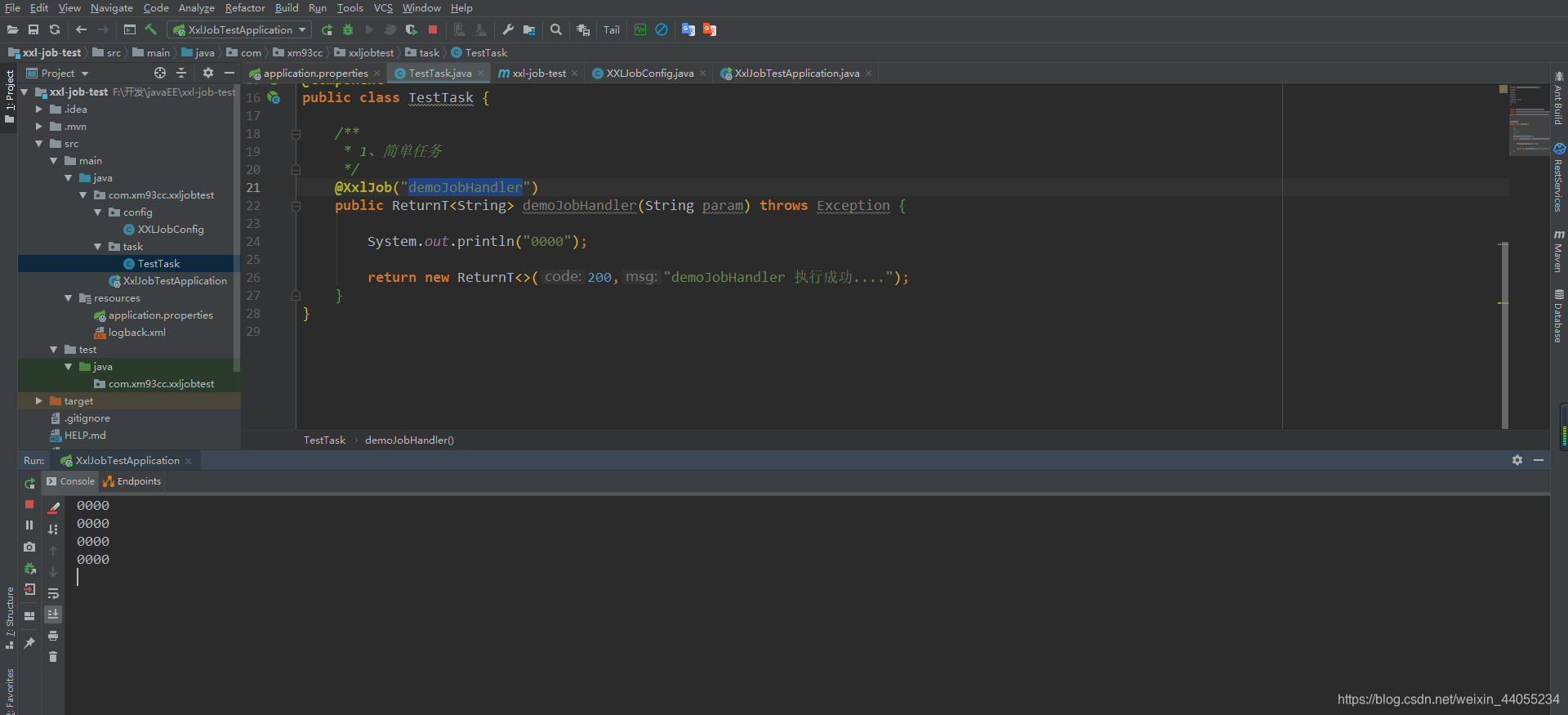Toggle scroll to end in console
This screenshot has width=1568, height=715.
(x=53, y=614)
